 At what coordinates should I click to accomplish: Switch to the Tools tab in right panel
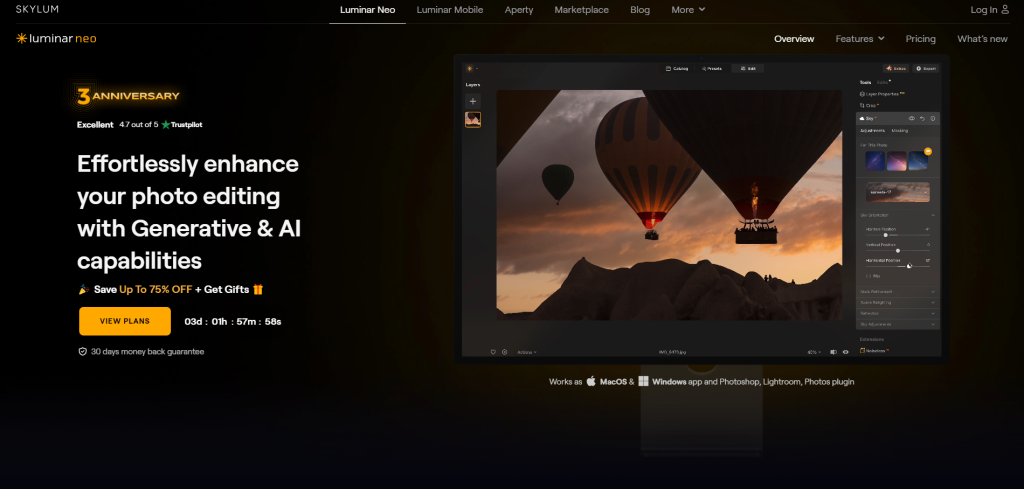(865, 82)
